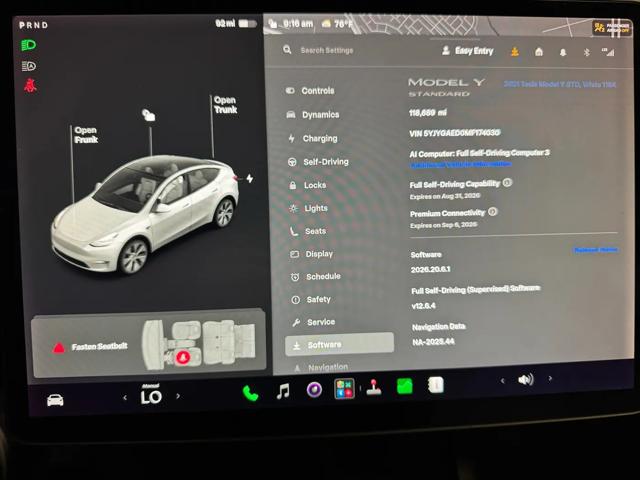
Task: Tap software version 2026.20.6.1
Action: pos(431,269)
